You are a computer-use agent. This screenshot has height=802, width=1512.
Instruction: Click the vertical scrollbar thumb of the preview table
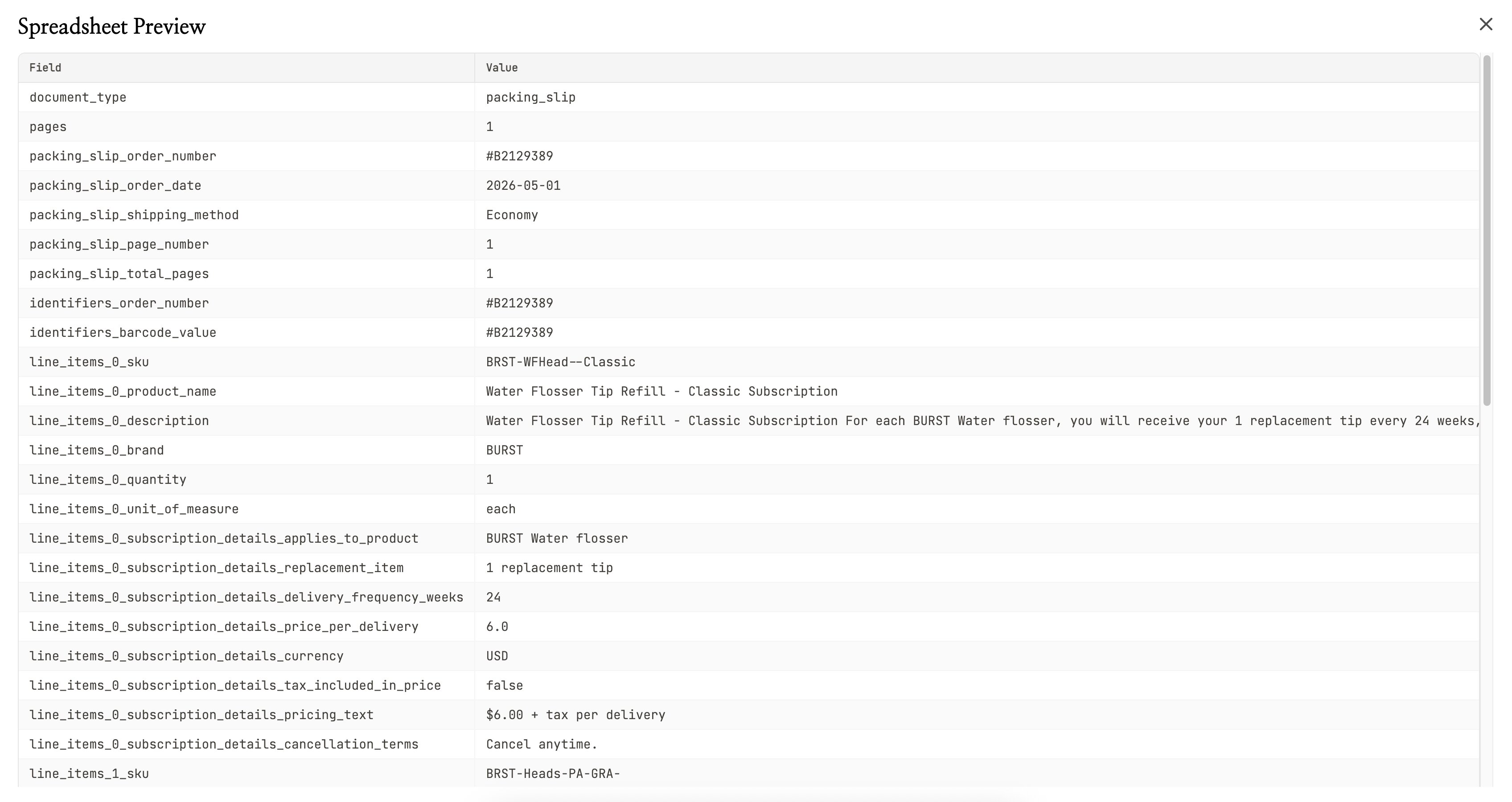(x=1487, y=230)
